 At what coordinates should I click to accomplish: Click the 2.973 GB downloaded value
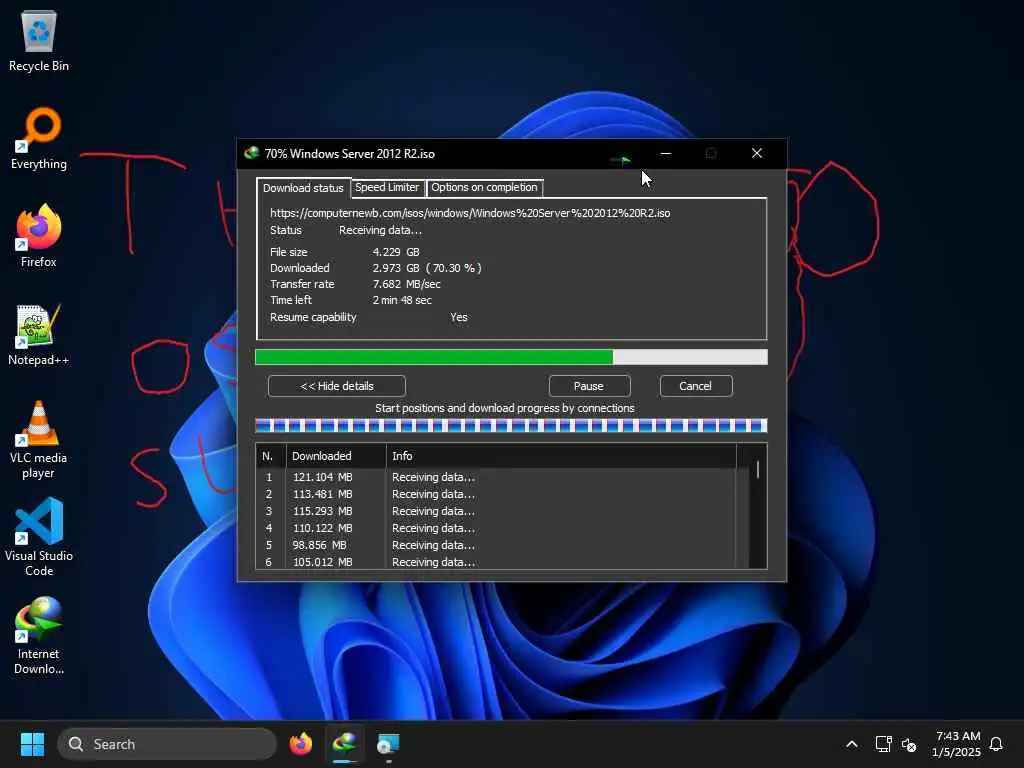[426, 268]
